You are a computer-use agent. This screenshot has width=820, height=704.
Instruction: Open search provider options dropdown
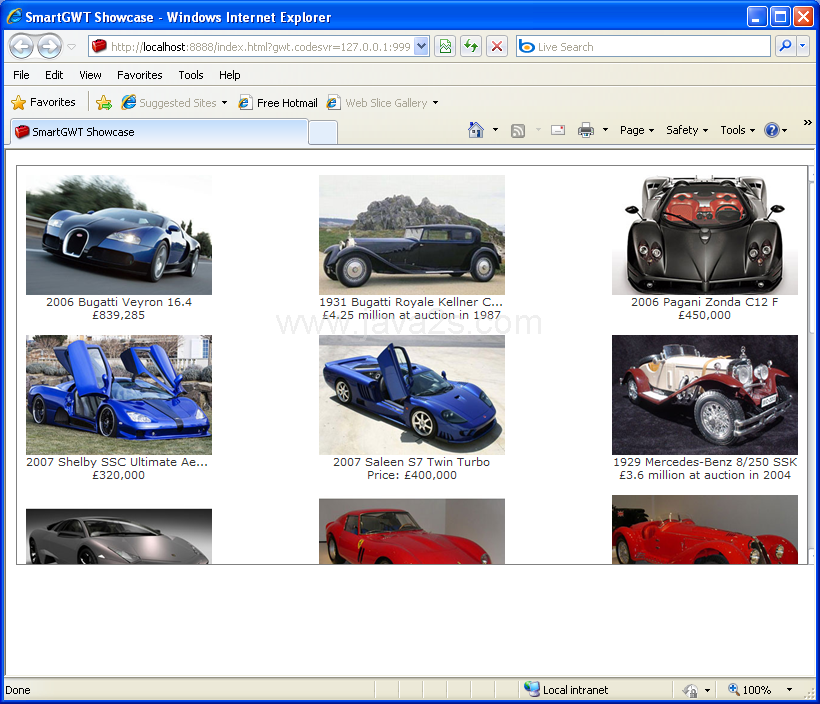803,47
